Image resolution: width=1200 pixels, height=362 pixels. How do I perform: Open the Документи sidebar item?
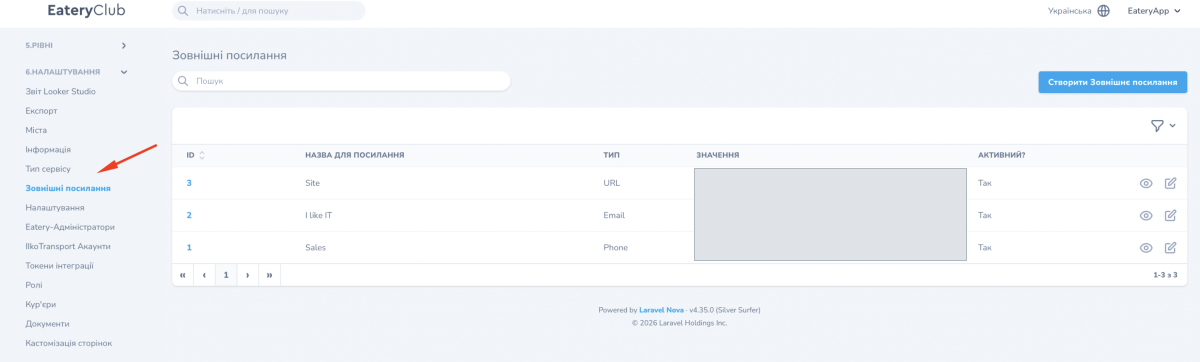(48, 323)
